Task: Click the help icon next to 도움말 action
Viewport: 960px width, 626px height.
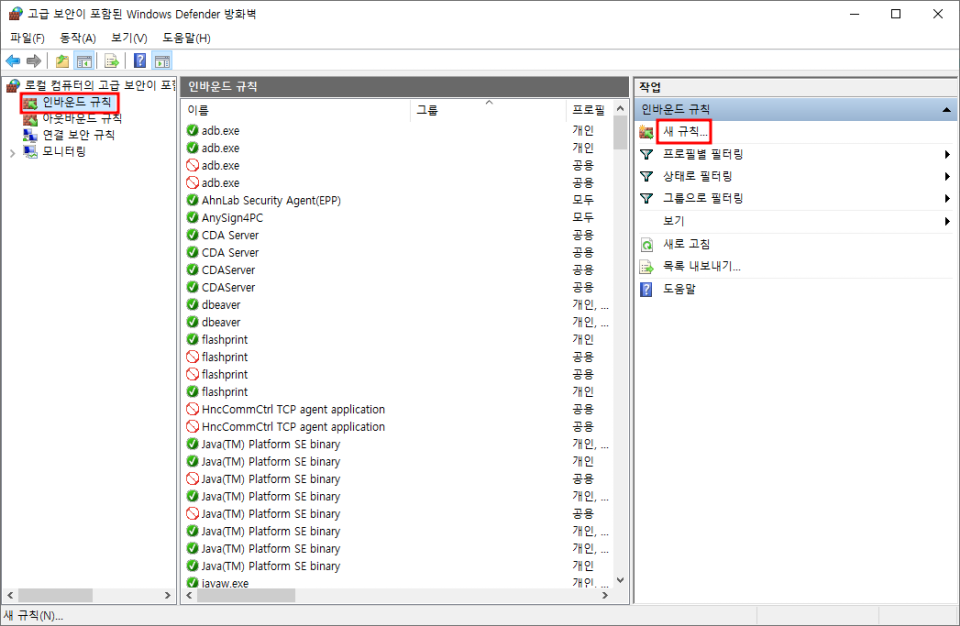Action: (646, 289)
